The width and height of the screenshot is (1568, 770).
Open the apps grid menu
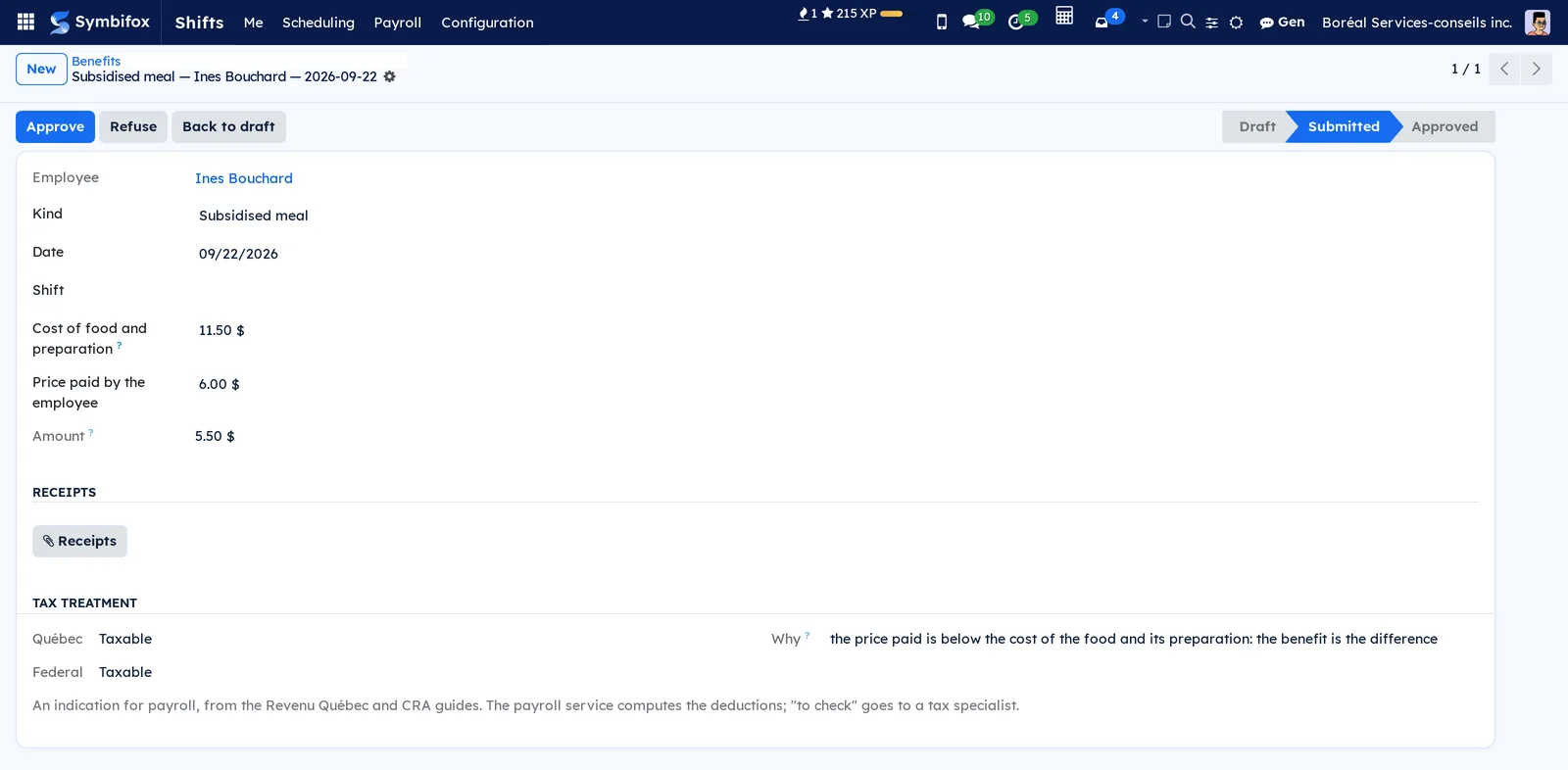(26, 22)
